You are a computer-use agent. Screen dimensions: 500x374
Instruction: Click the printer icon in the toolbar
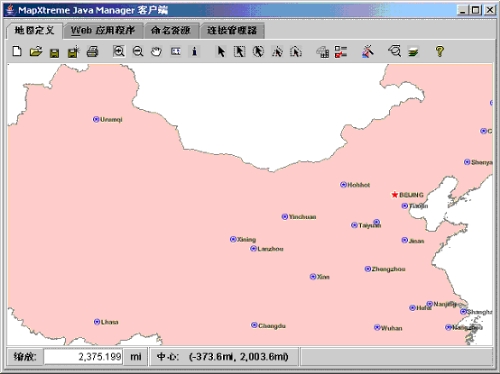pyautogui.click(x=92, y=52)
